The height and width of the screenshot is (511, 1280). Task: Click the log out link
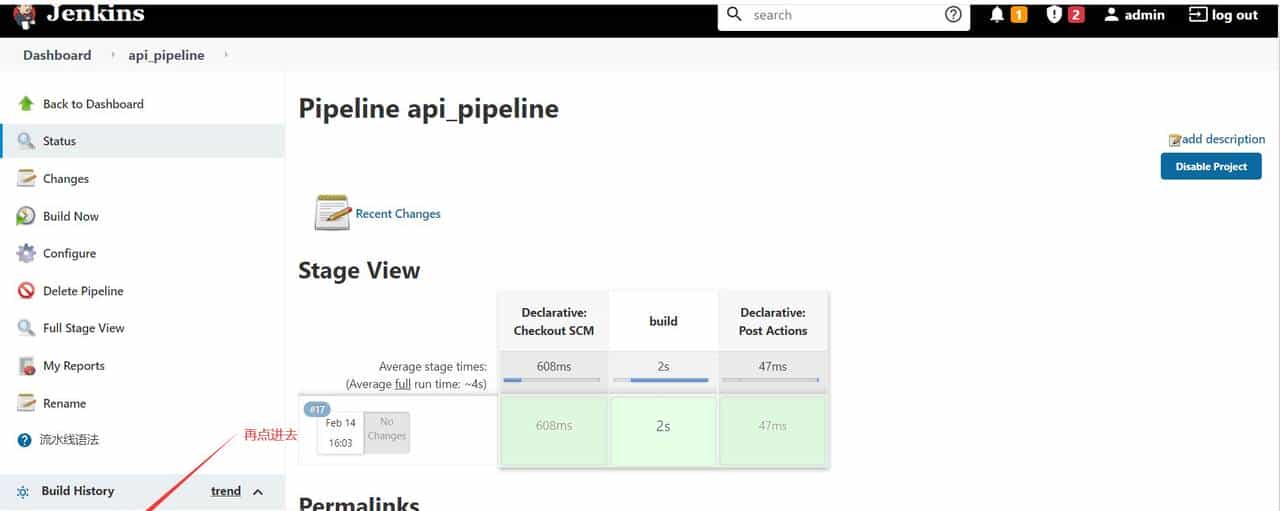pyautogui.click(x=1235, y=15)
